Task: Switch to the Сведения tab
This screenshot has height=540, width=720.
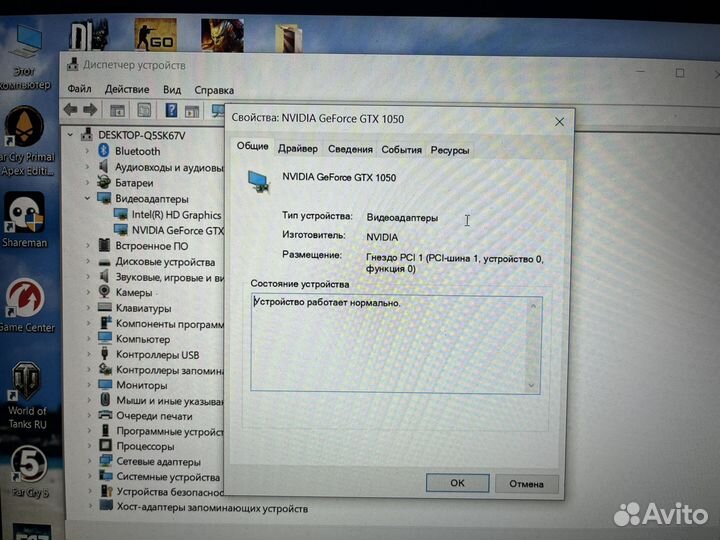Action: pos(350,149)
